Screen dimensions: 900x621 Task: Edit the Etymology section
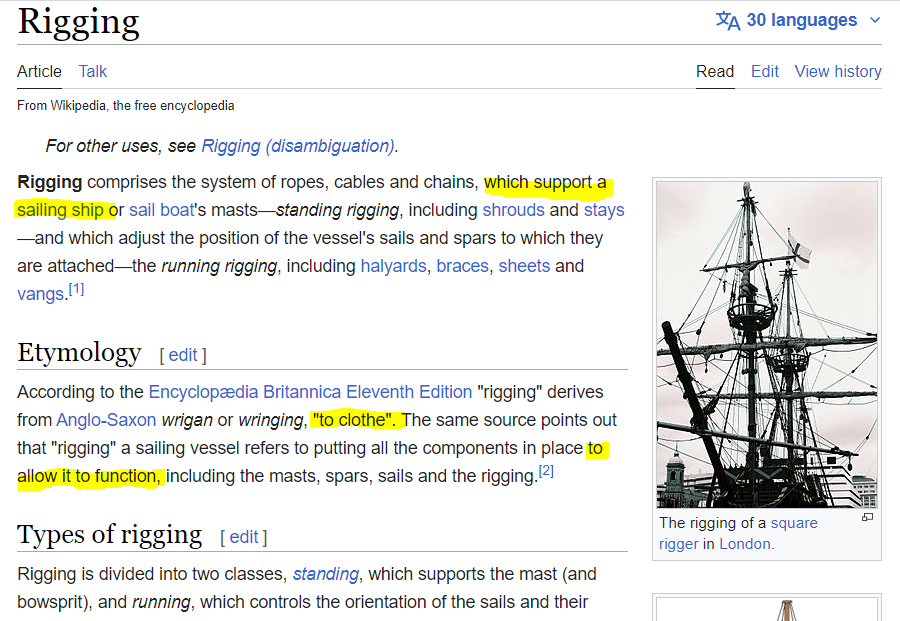(x=183, y=355)
